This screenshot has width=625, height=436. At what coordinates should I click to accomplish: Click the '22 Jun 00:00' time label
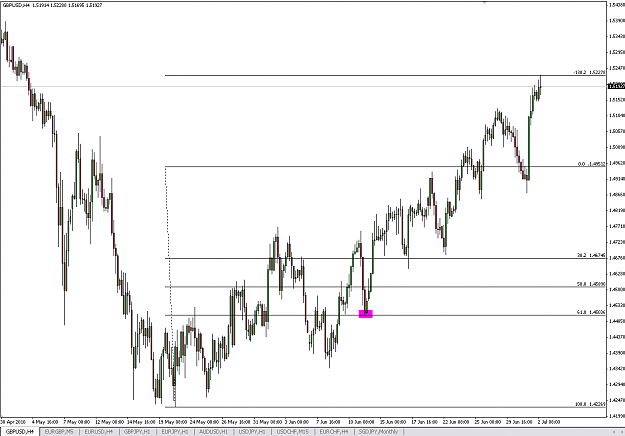point(456,422)
